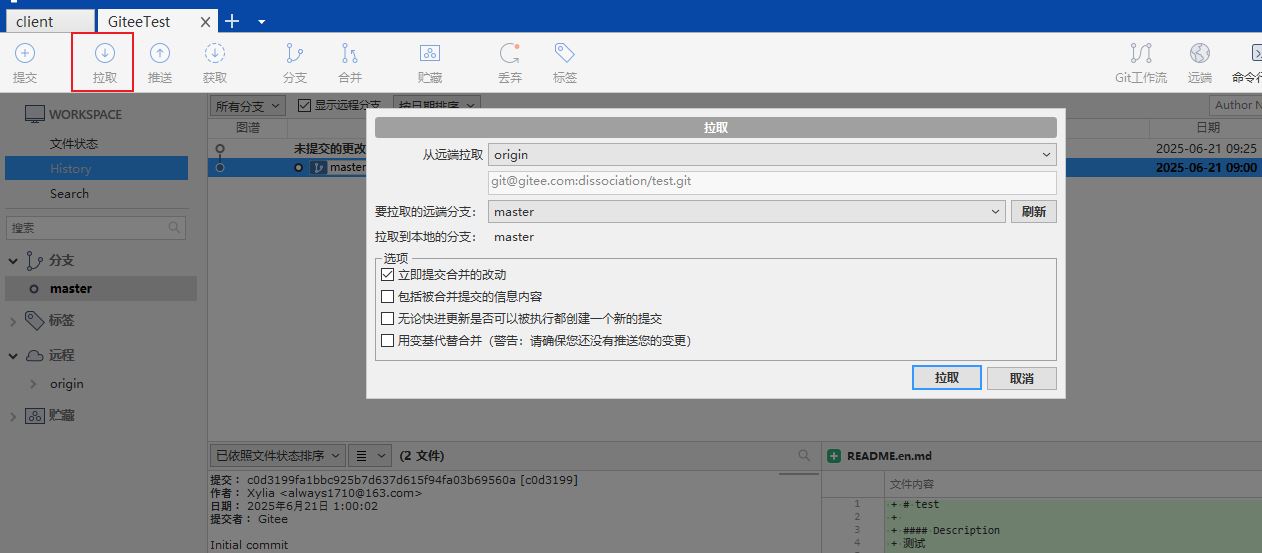Click the 刷新 button in the dialog
Image resolution: width=1262 pixels, height=553 pixels.
[x=1033, y=212]
